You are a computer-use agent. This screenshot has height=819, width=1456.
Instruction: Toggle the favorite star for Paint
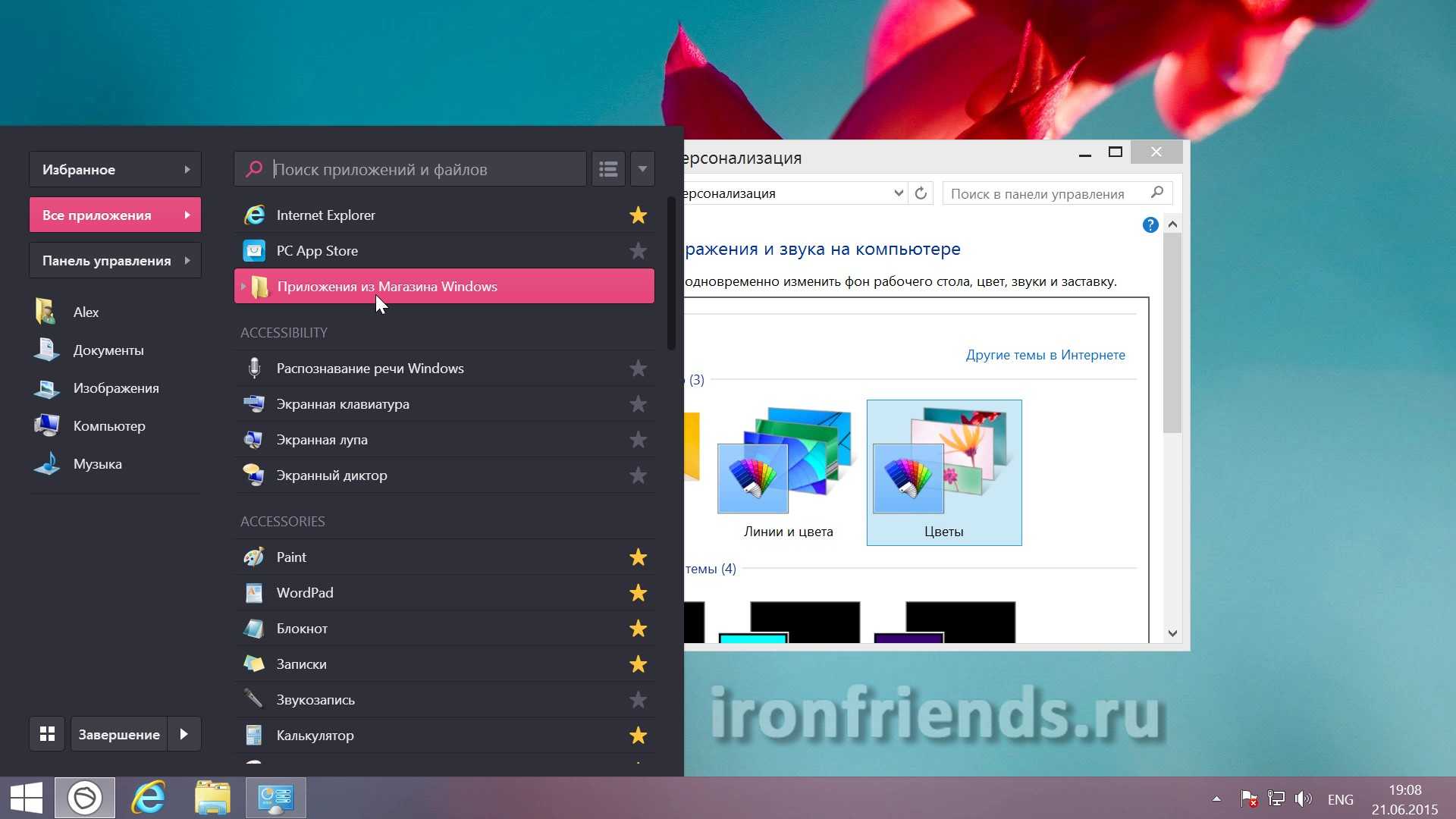coord(639,557)
